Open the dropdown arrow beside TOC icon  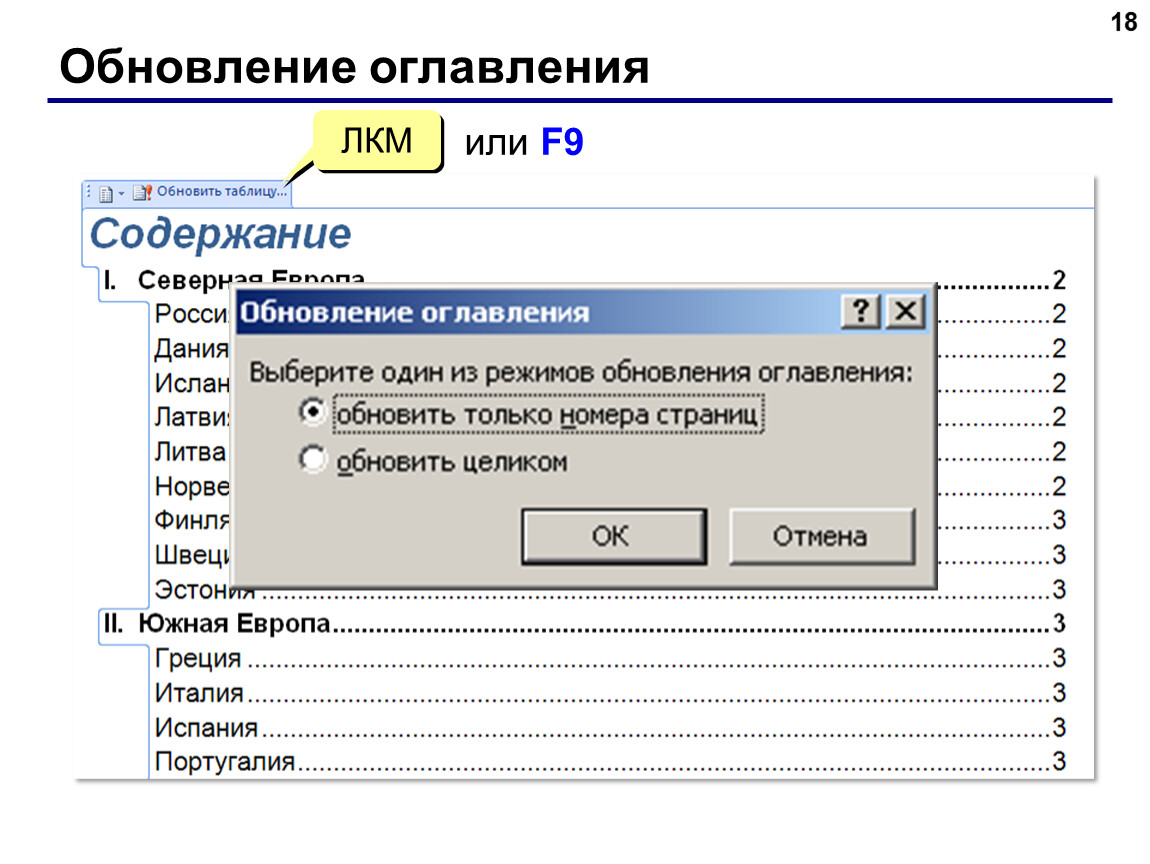point(121,194)
